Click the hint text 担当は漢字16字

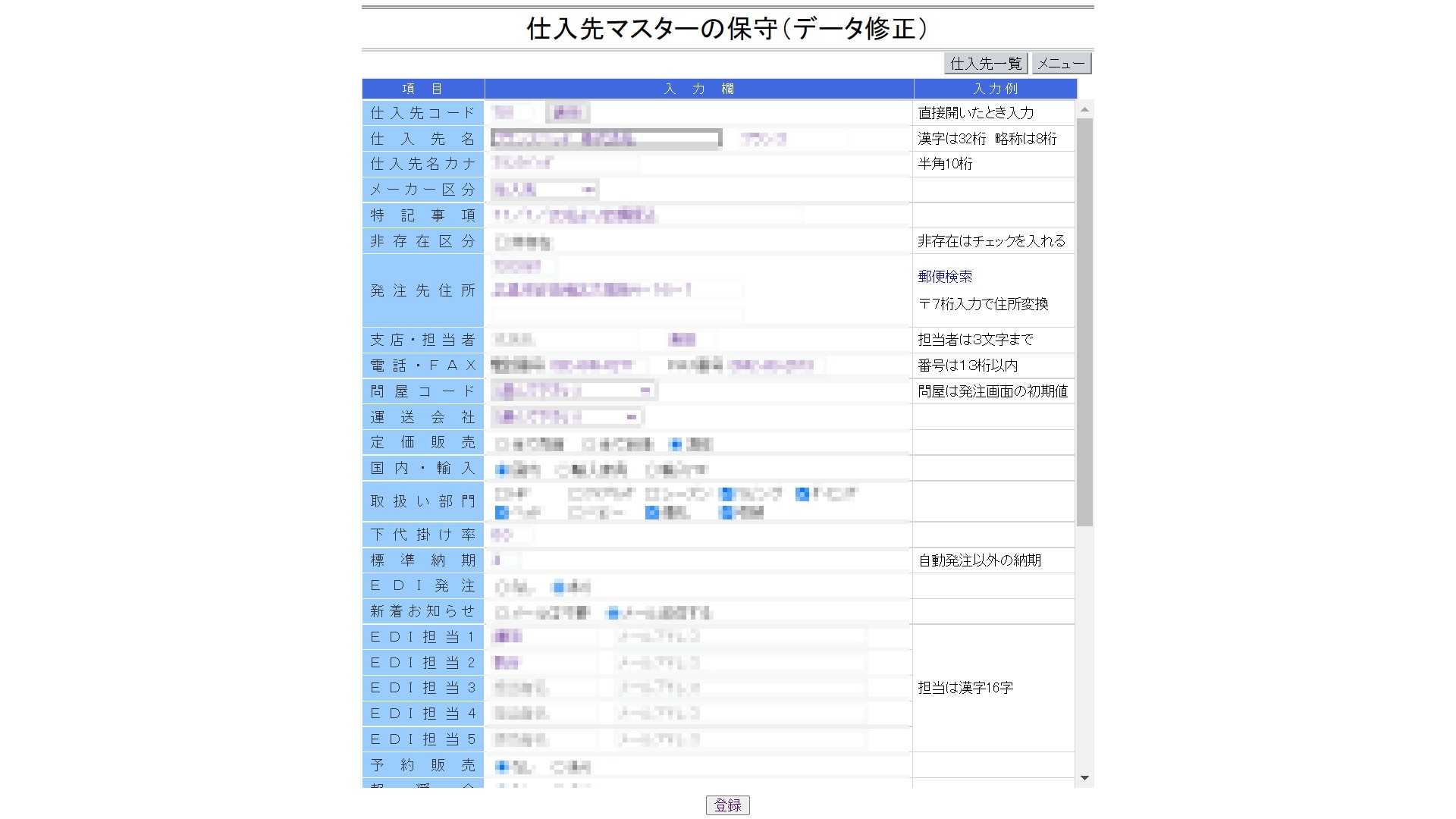pyautogui.click(x=965, y=688)
